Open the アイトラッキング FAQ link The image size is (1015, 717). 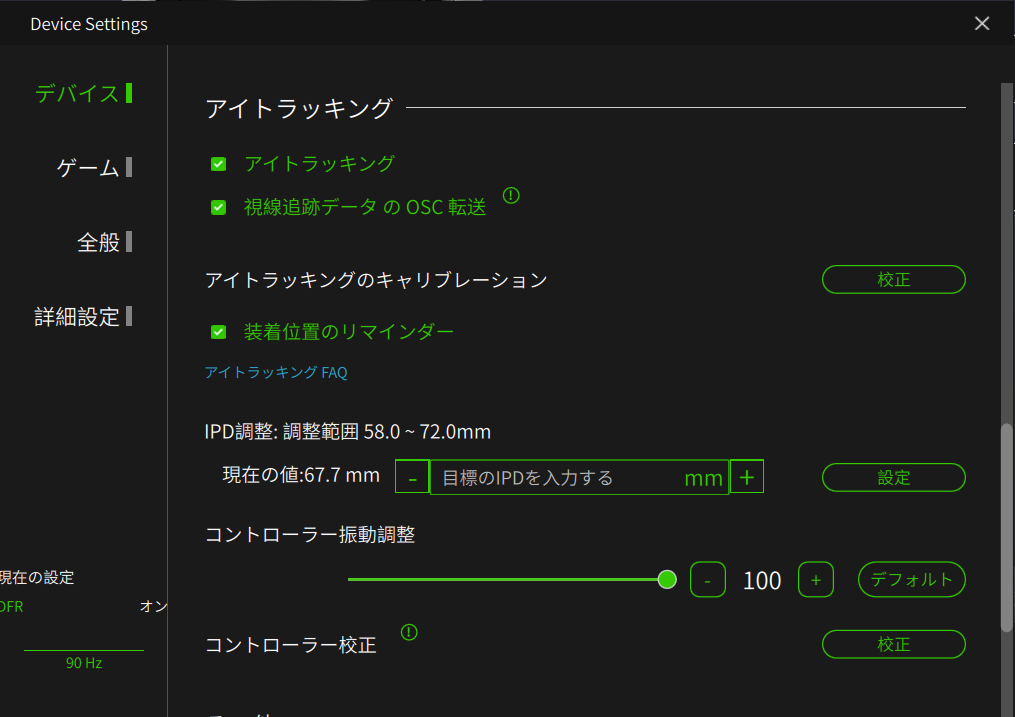click(276, 373)
